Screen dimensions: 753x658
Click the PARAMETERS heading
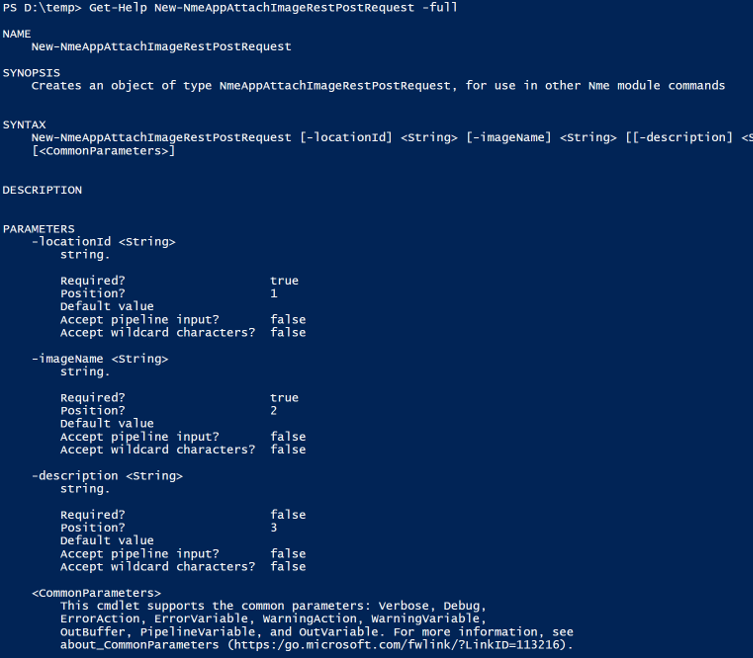point(39,229)
